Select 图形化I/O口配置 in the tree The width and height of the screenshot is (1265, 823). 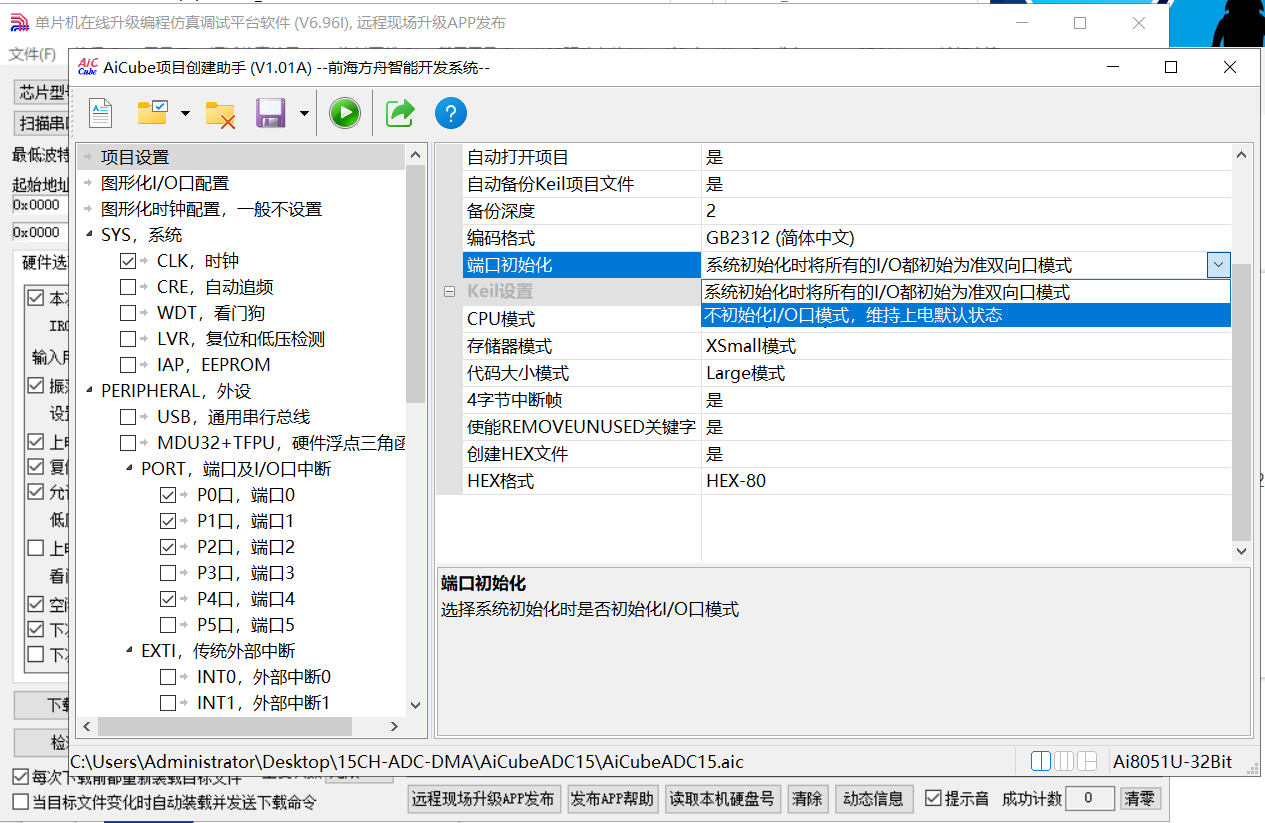(x=165, y=183)
